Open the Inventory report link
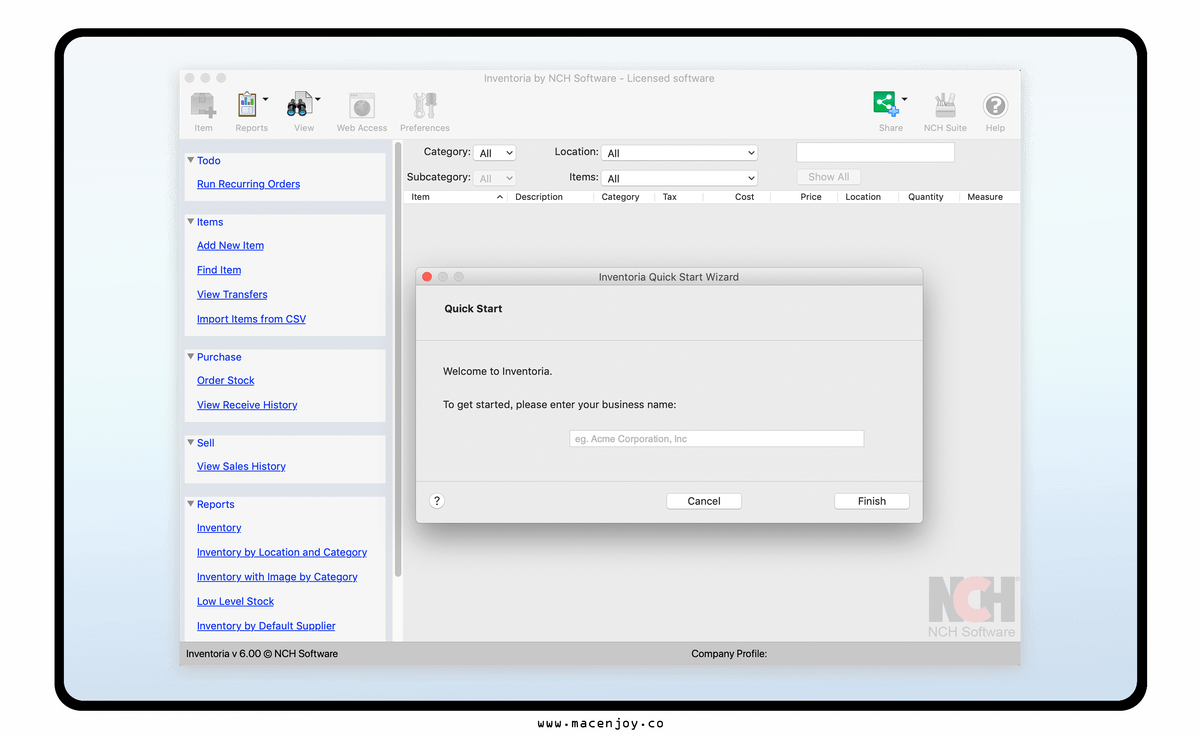The image size is (1200, 735). click(219, 528)
